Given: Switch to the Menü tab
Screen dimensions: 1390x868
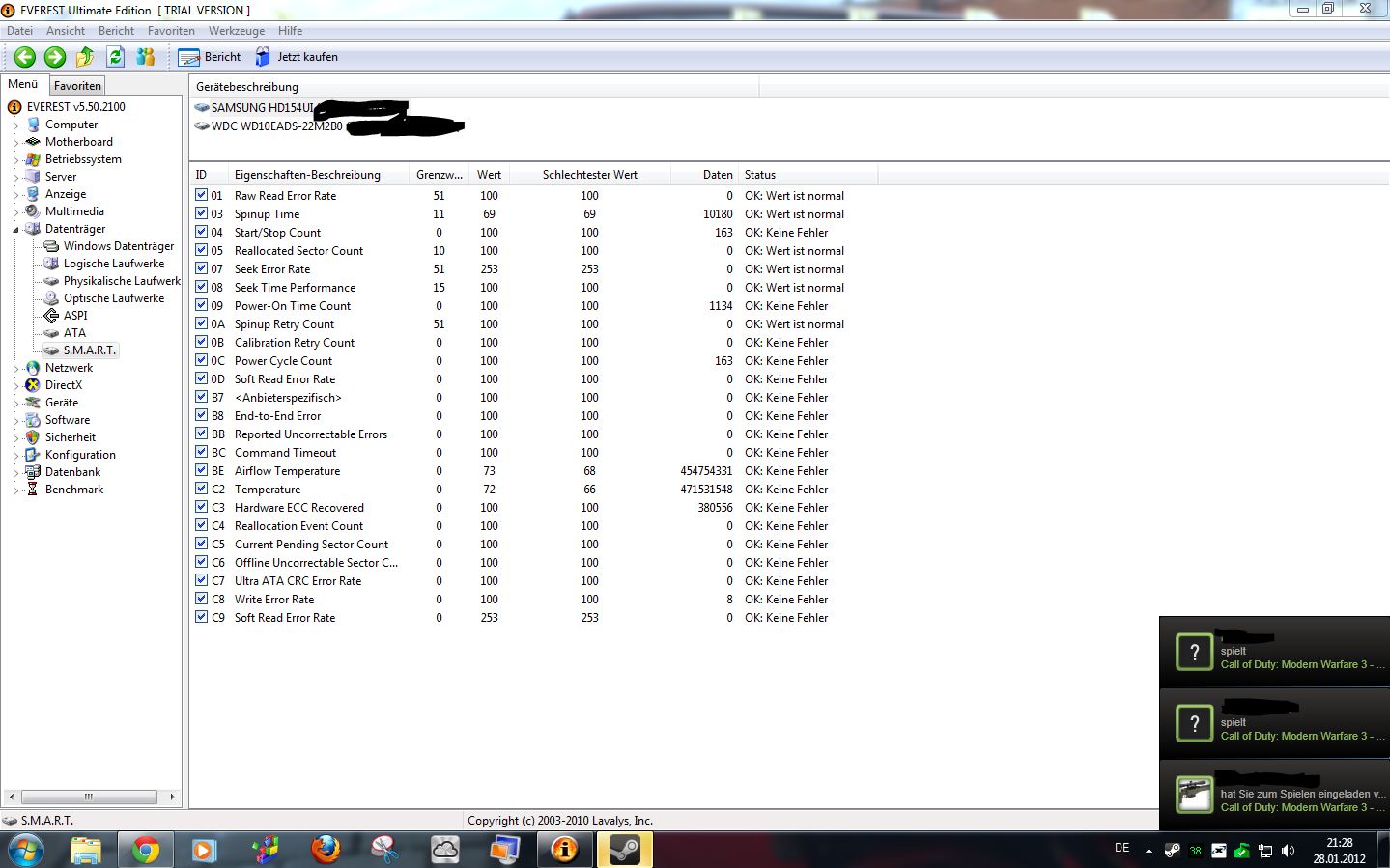Looking at the screenshot, I should tap(23, 84).
